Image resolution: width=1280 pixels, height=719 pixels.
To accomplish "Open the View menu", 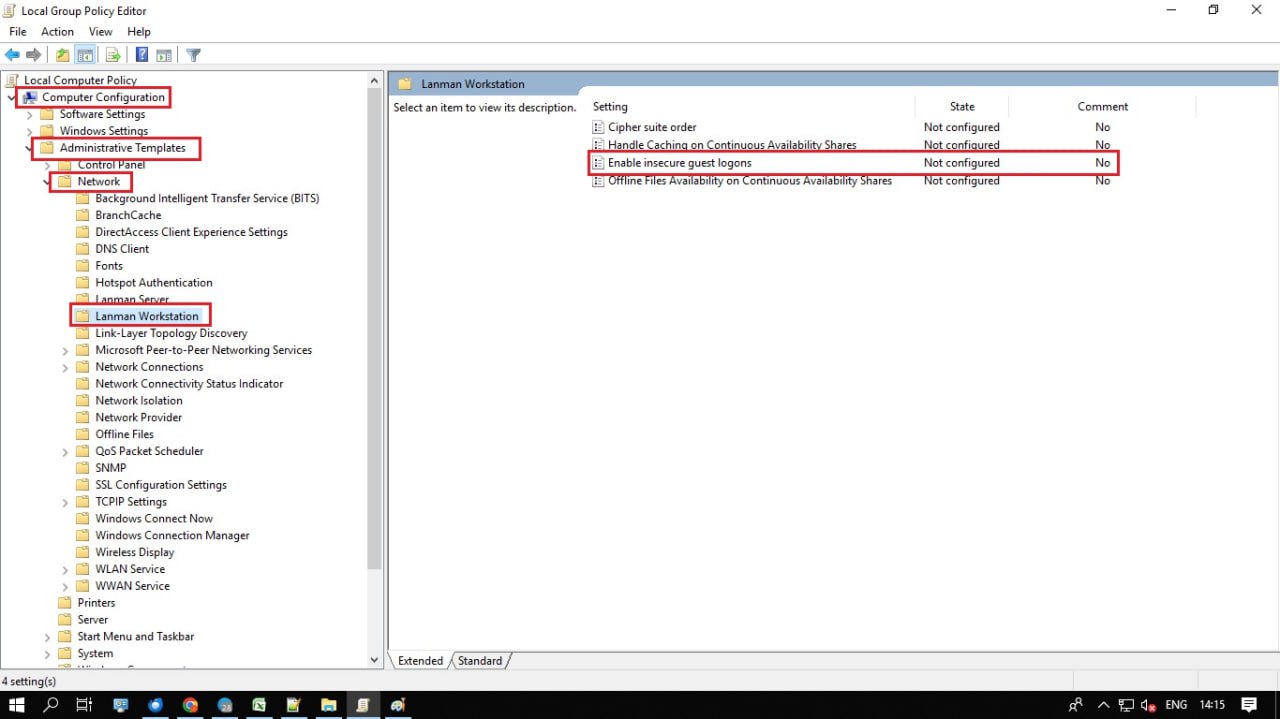I will [x=100, y=31].
